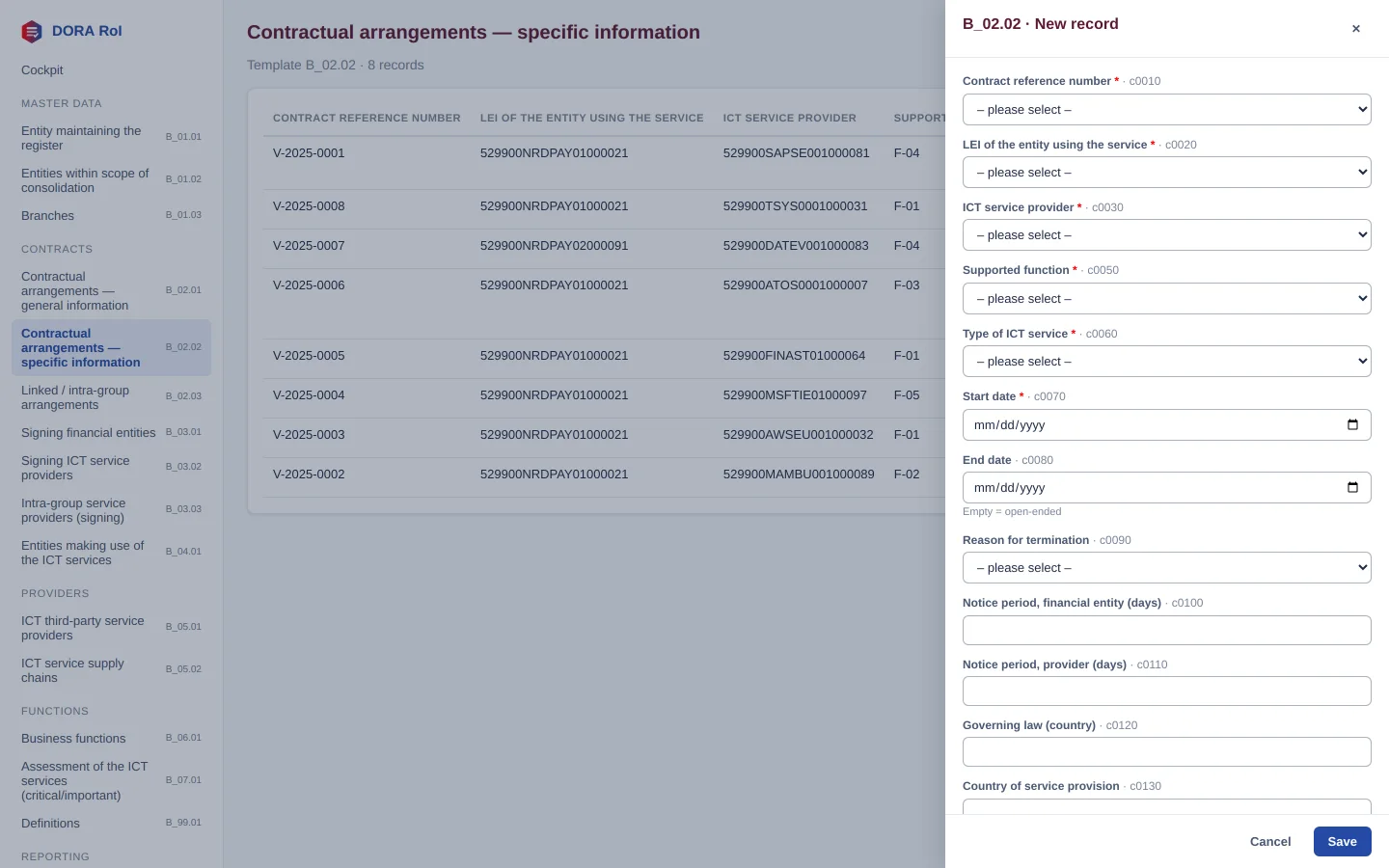
Task: Select row V-2025-0008
Action: [x=604, y=209]
